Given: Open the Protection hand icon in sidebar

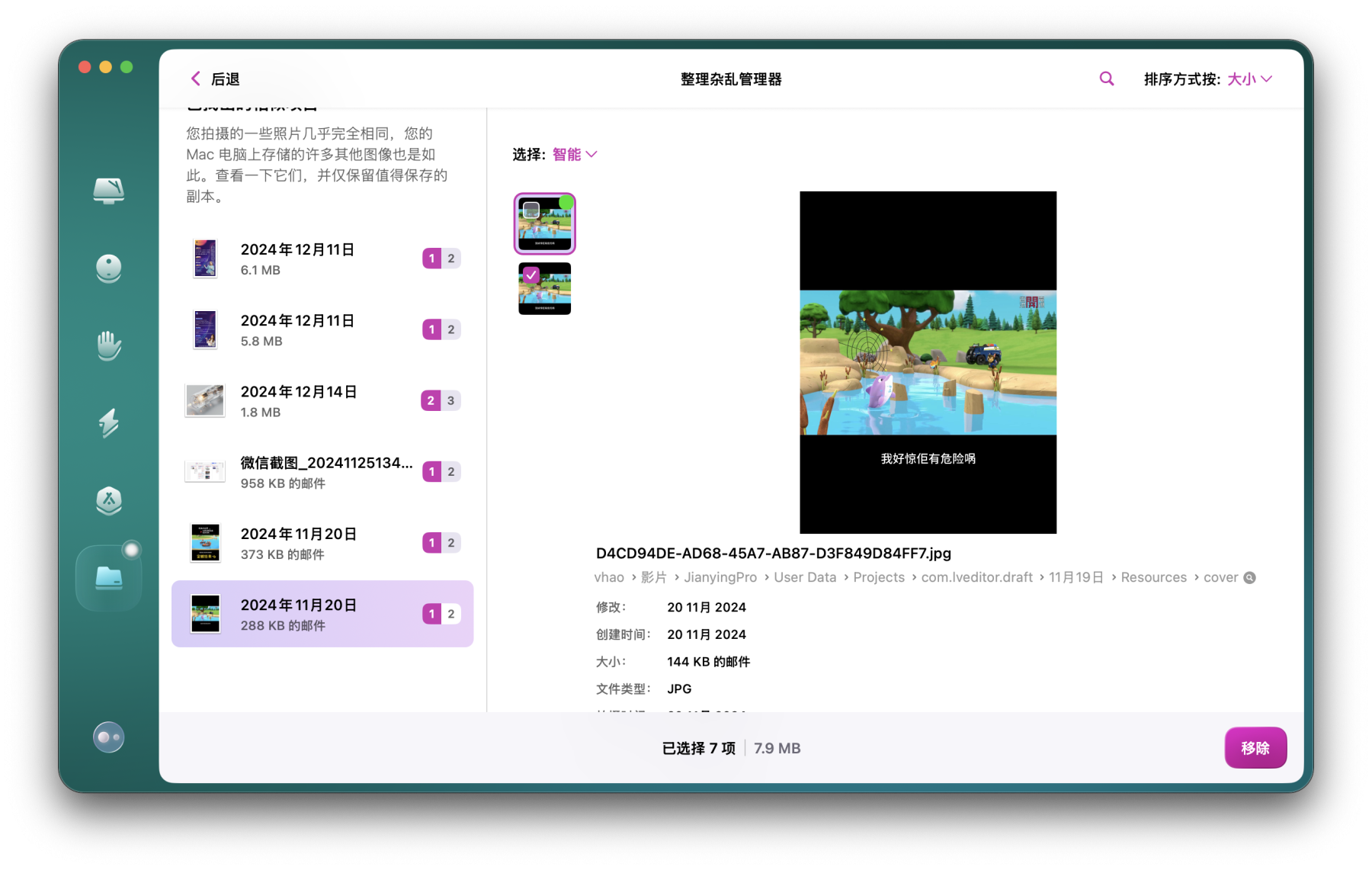Looking at the screenshot, I should tap(108, 345).
